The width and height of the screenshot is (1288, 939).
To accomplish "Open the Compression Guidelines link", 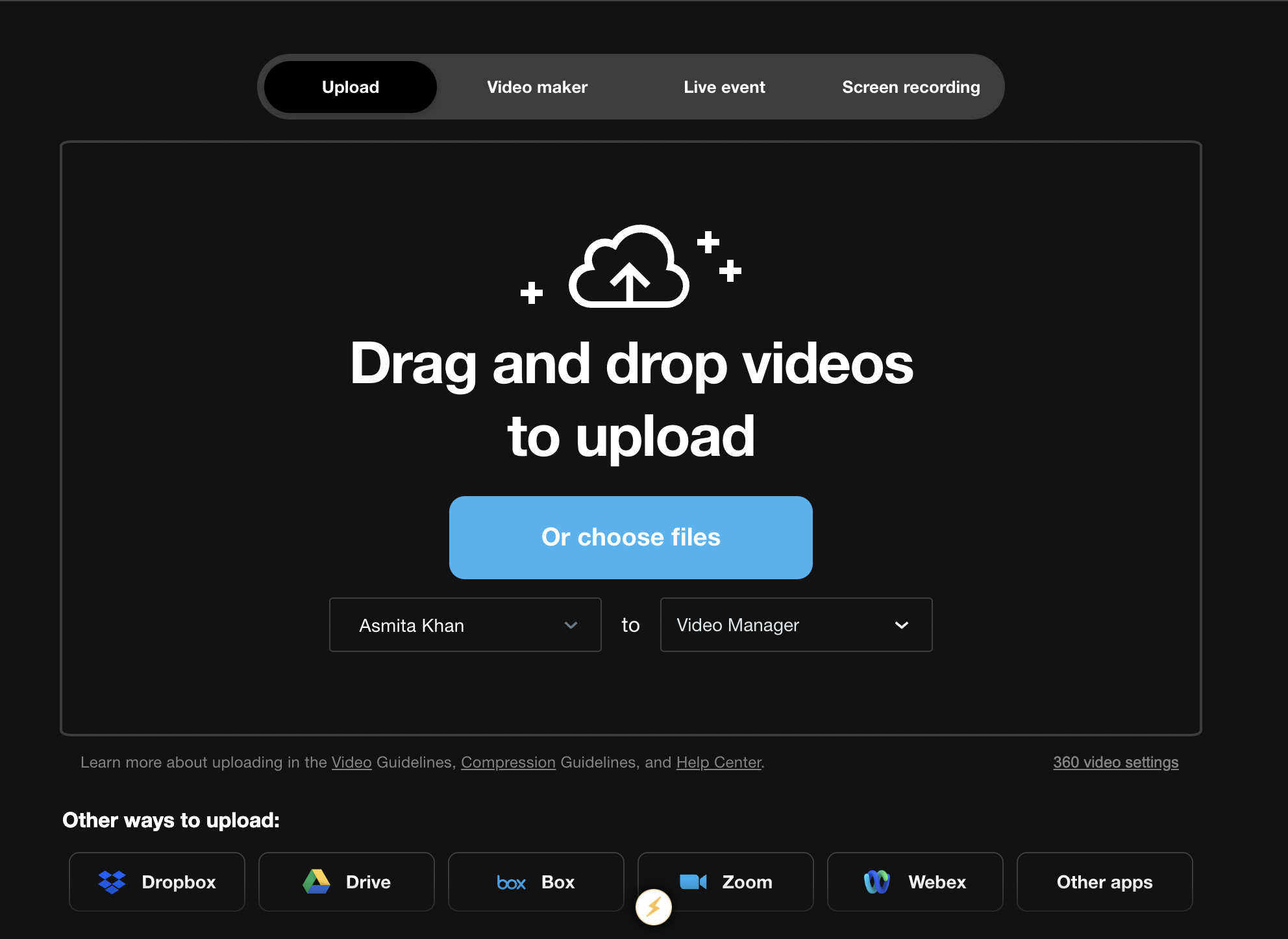I will [x=508, y=762].
